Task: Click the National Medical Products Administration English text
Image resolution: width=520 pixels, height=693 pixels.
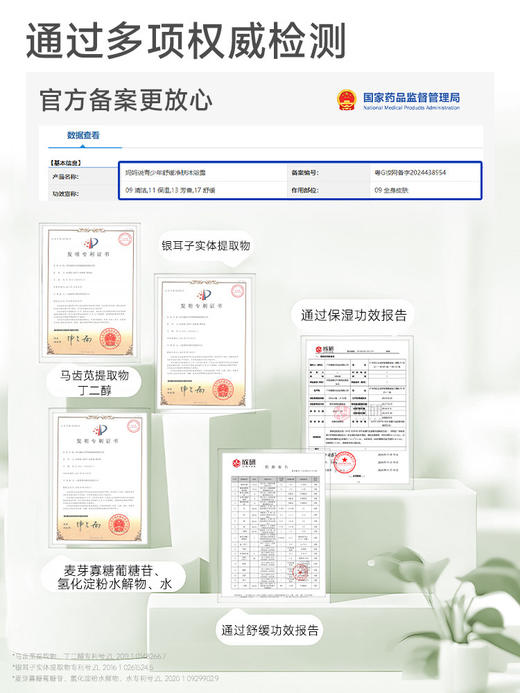Action: 411,107
